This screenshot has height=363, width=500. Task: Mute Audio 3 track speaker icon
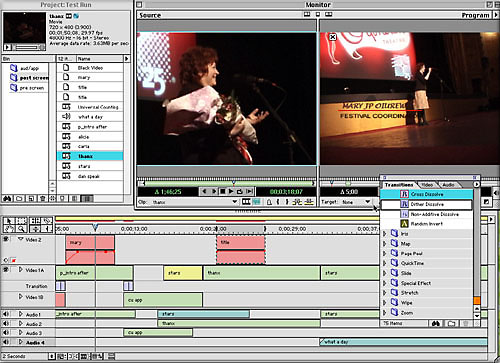point(6,333)
